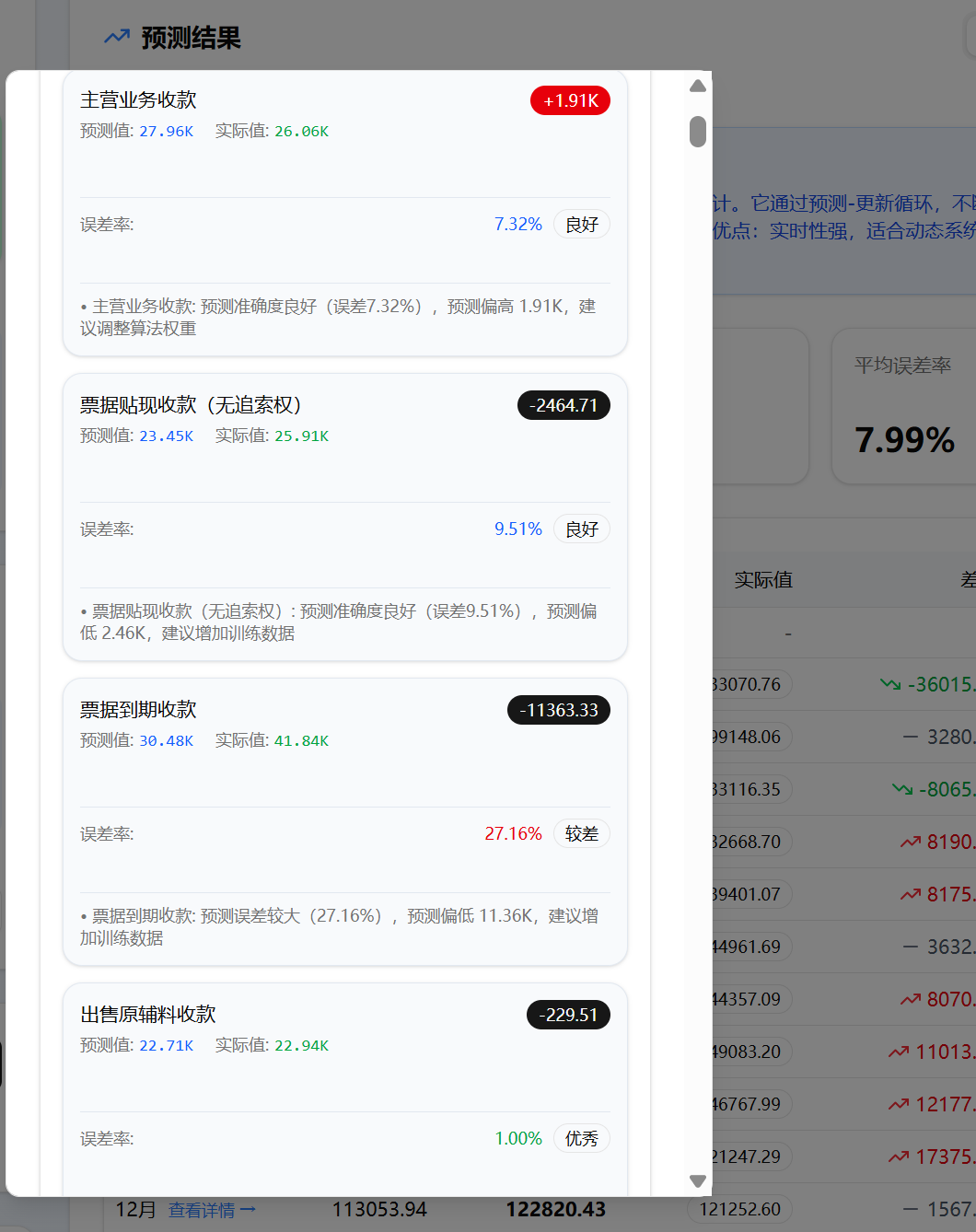Click the green down-trend icon beside -36015
976x1232 pixels.
pyautogui.click(x=890, y=684)
